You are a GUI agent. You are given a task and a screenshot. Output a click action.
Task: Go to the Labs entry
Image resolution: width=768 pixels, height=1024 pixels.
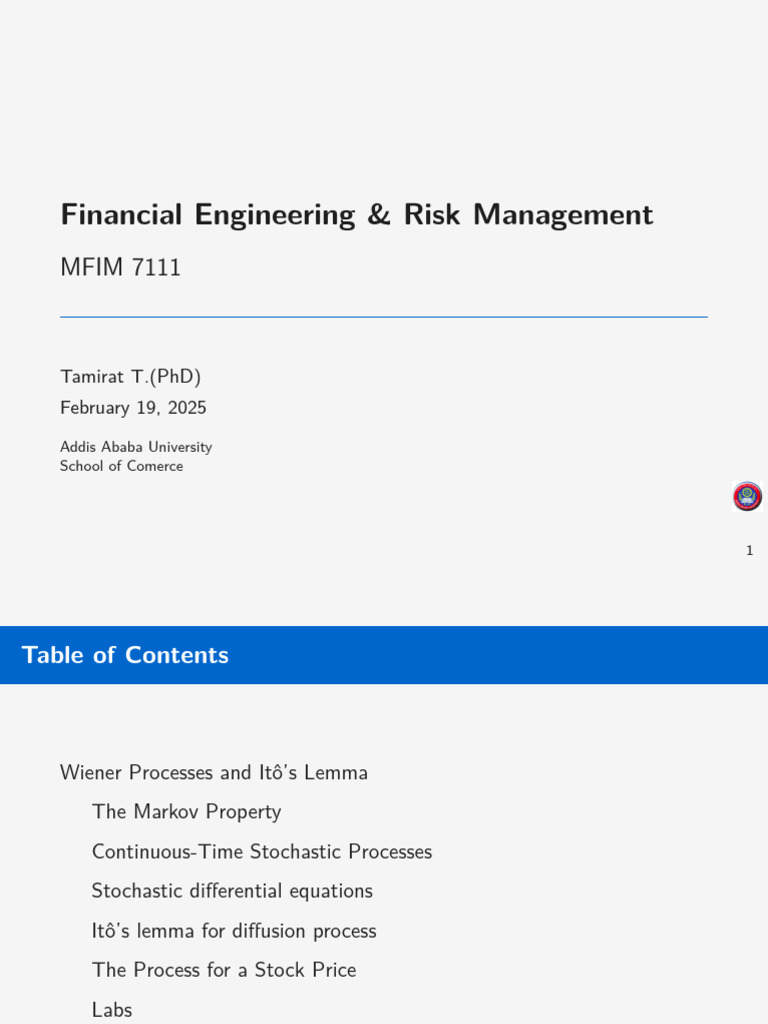(112, 1010)
